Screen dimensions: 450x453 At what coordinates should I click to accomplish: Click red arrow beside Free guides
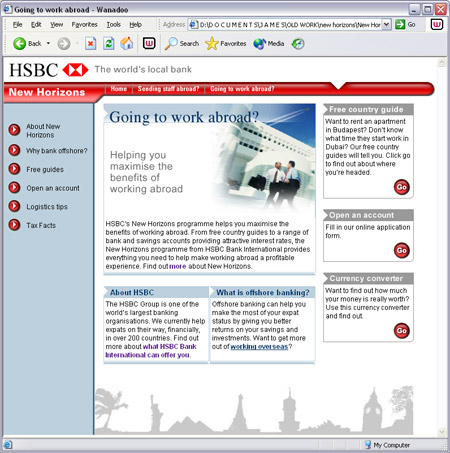click(14, 169)
